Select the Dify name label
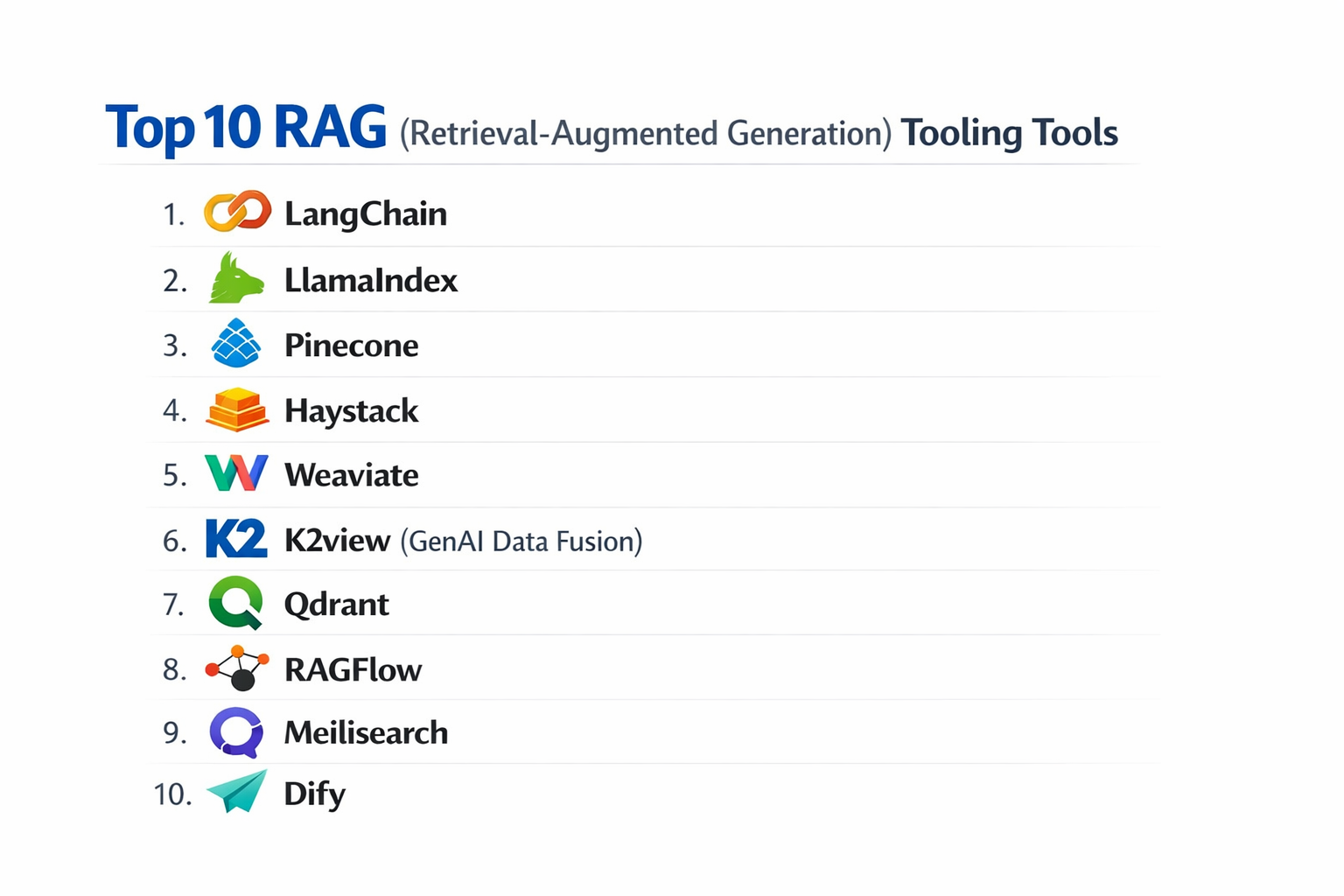The height and width of the screenshot is (896, 1344). [x=315, y=794]
